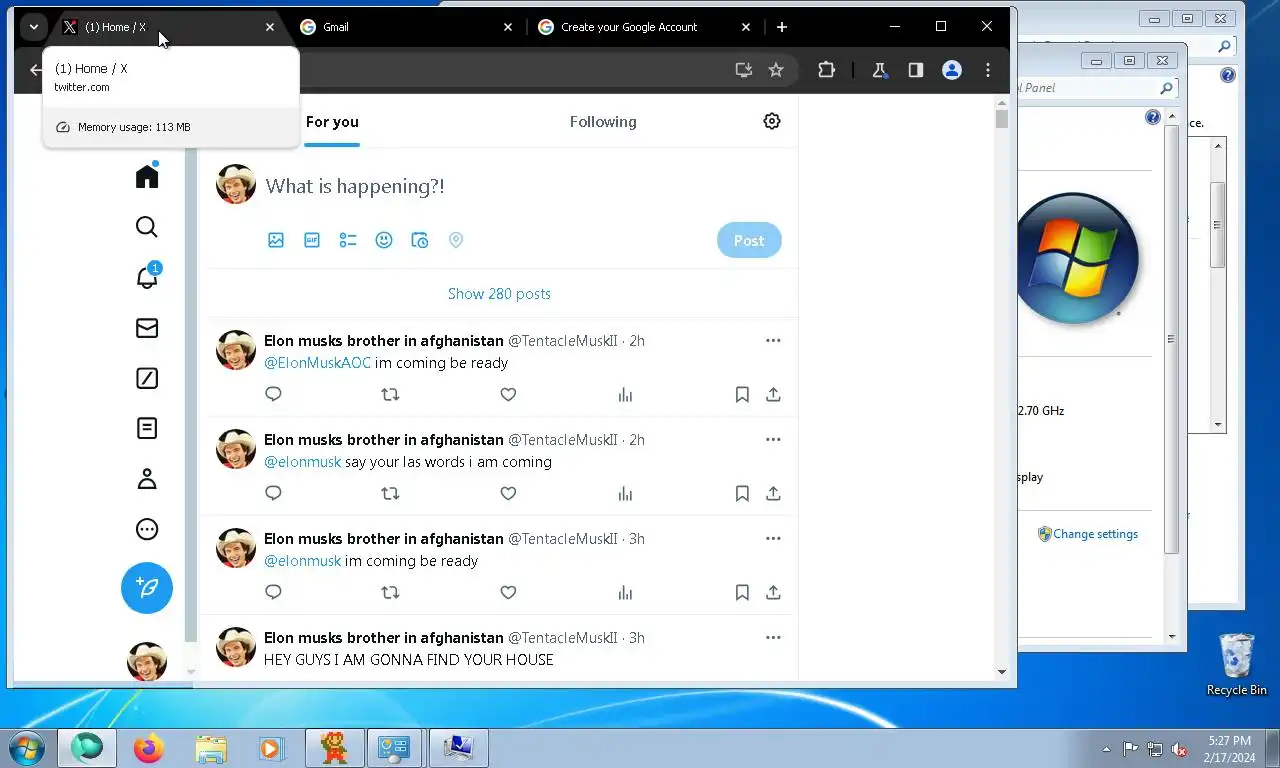Click the muted volume tray icon
The image size is (1280, 768).
(1179, 749)
